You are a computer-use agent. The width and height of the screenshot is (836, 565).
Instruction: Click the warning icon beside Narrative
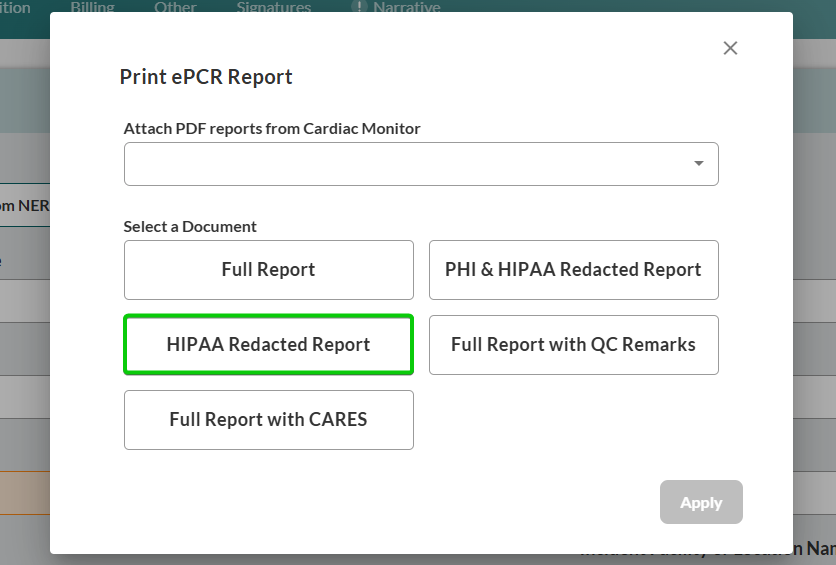coord(359,7)
